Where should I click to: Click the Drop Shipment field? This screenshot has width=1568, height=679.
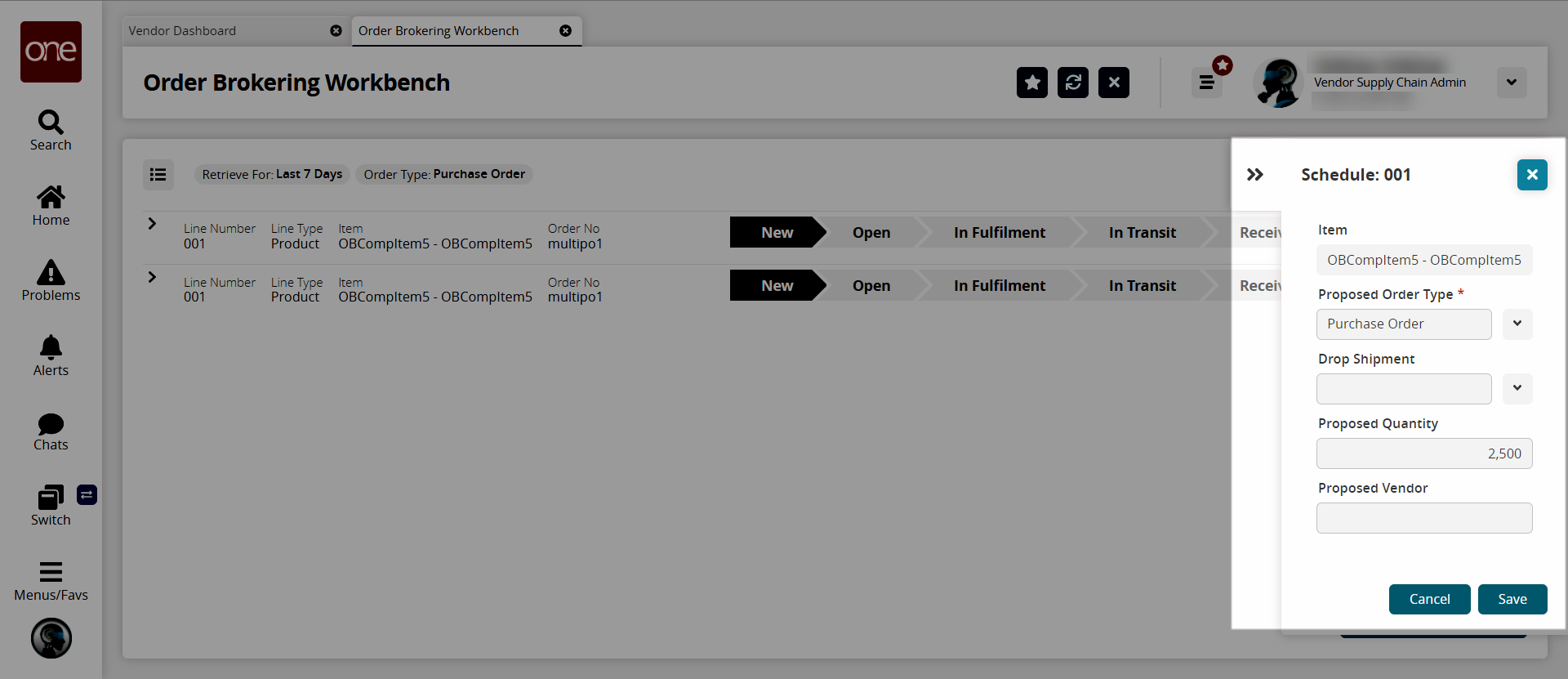(x=1404, y=389)
